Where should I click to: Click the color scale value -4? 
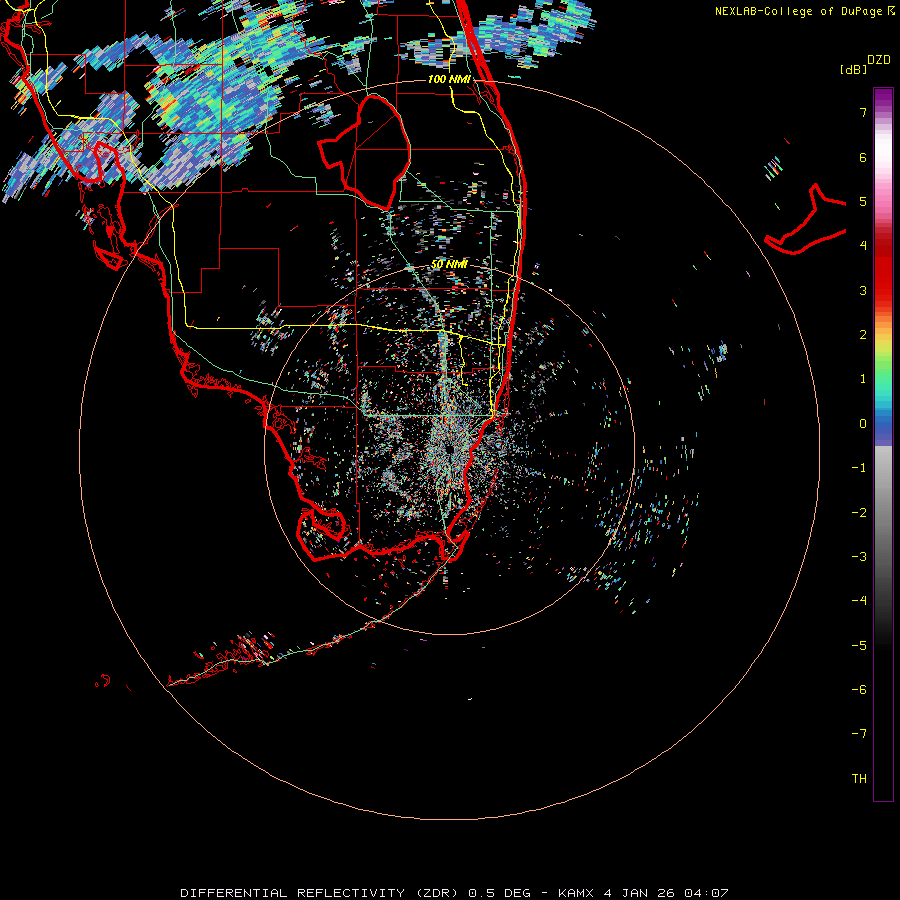(x=859, y=601)
